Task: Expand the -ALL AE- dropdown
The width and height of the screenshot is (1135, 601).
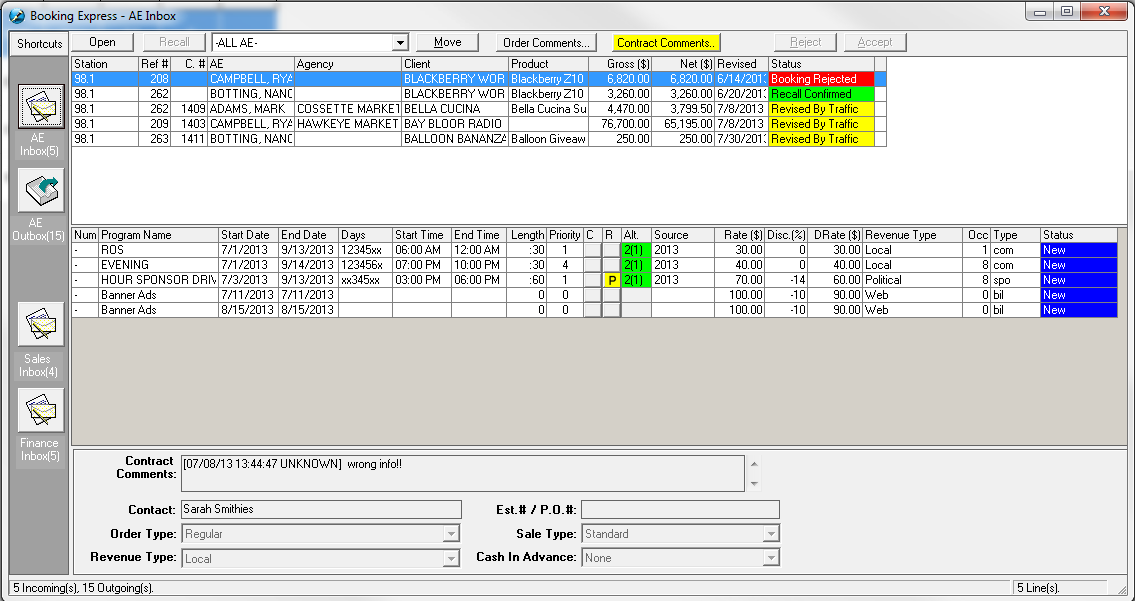Action: pos(400,43)
